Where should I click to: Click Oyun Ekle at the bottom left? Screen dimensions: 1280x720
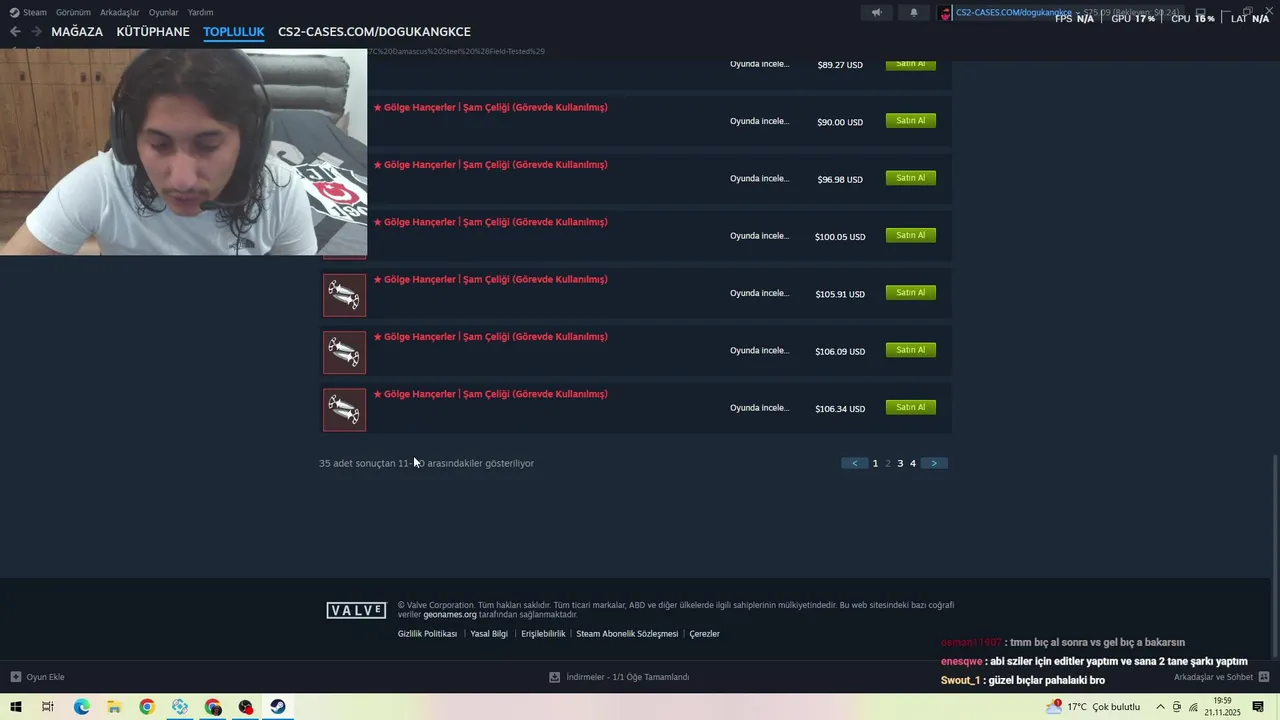pyautogui.click(x=37, y=677)
